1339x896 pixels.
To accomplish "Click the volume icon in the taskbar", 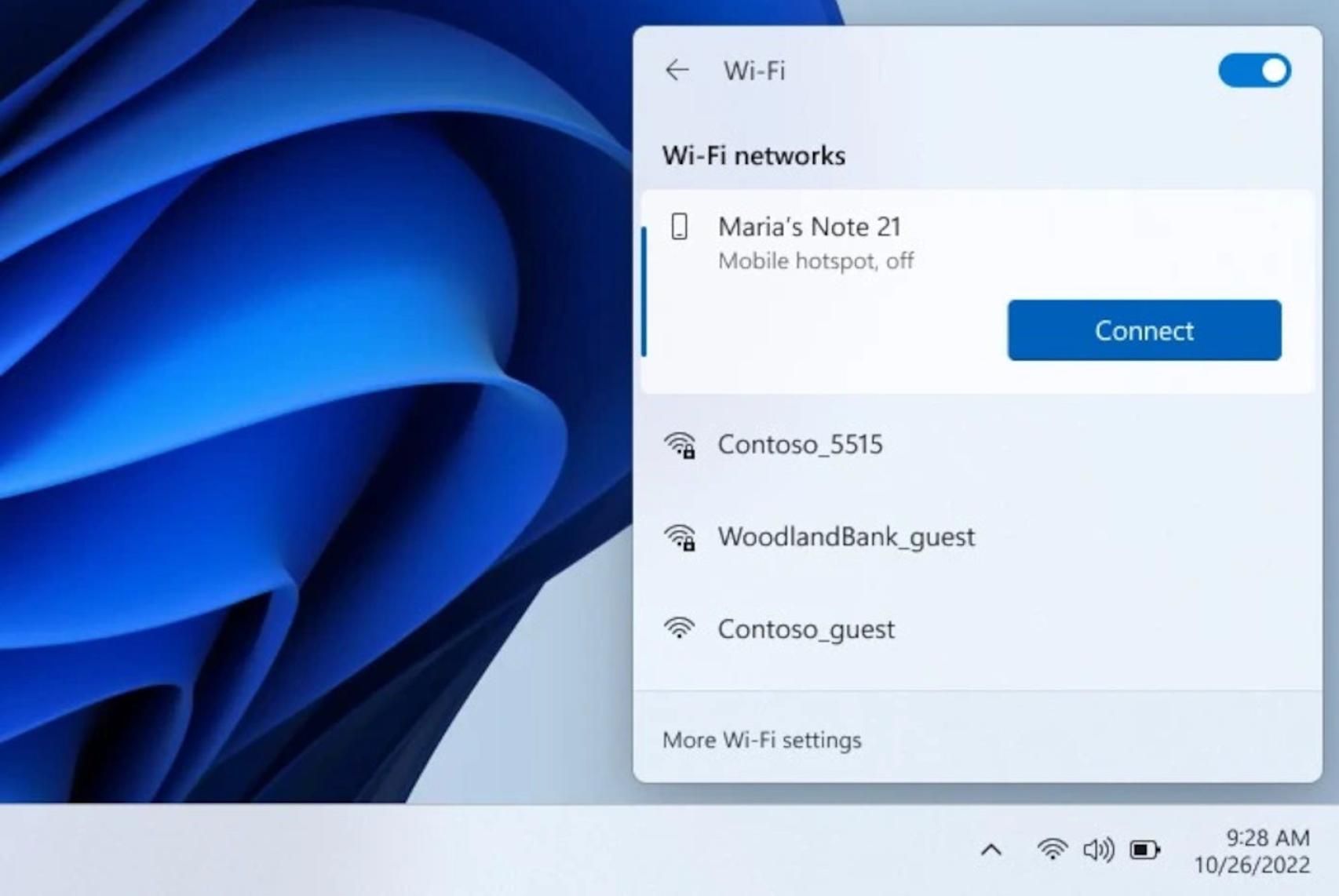I will tap(1097, 849).
